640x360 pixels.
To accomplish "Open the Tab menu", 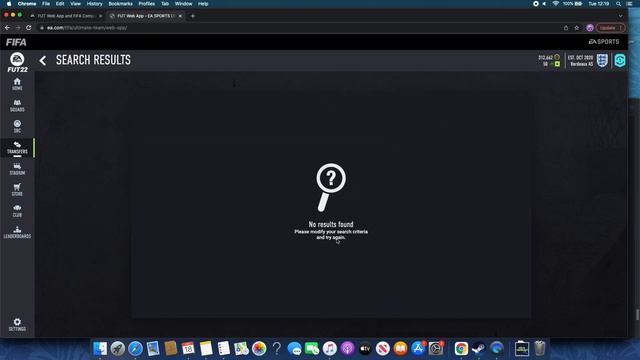I will pyautogui.click(x=165, y=4).
